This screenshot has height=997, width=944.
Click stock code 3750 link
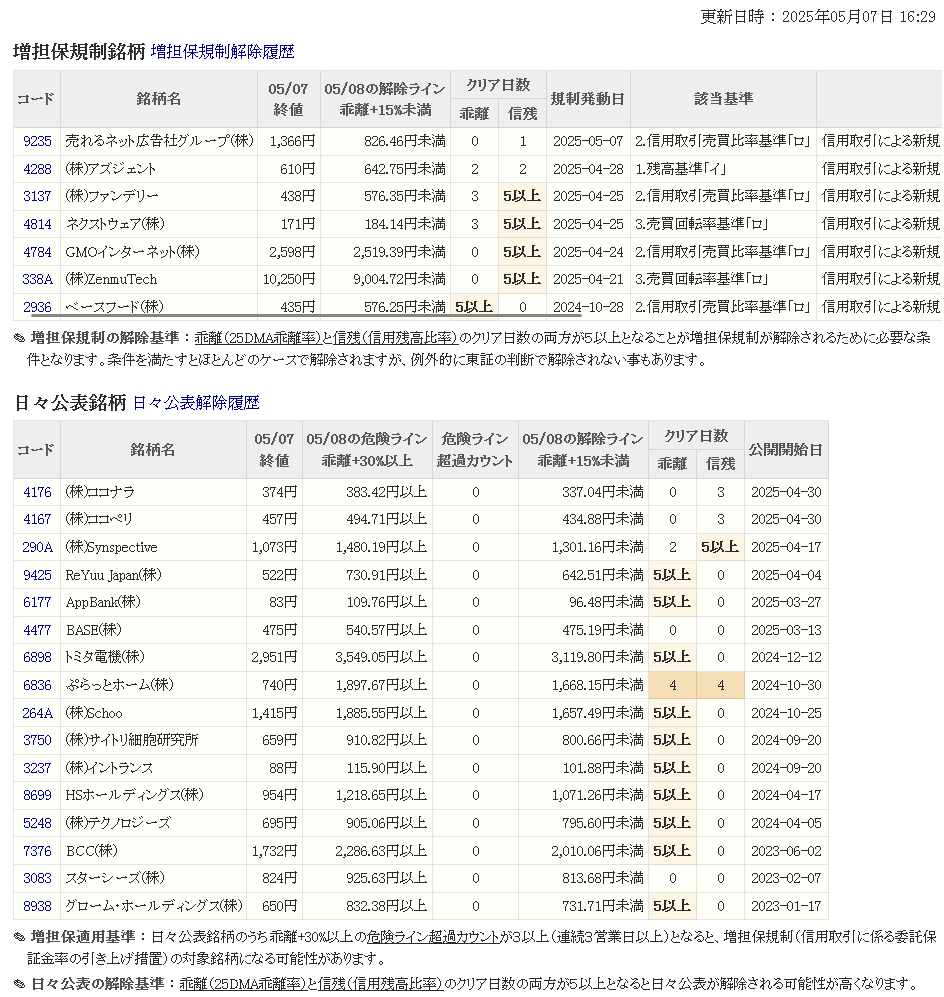coord(37,741)
